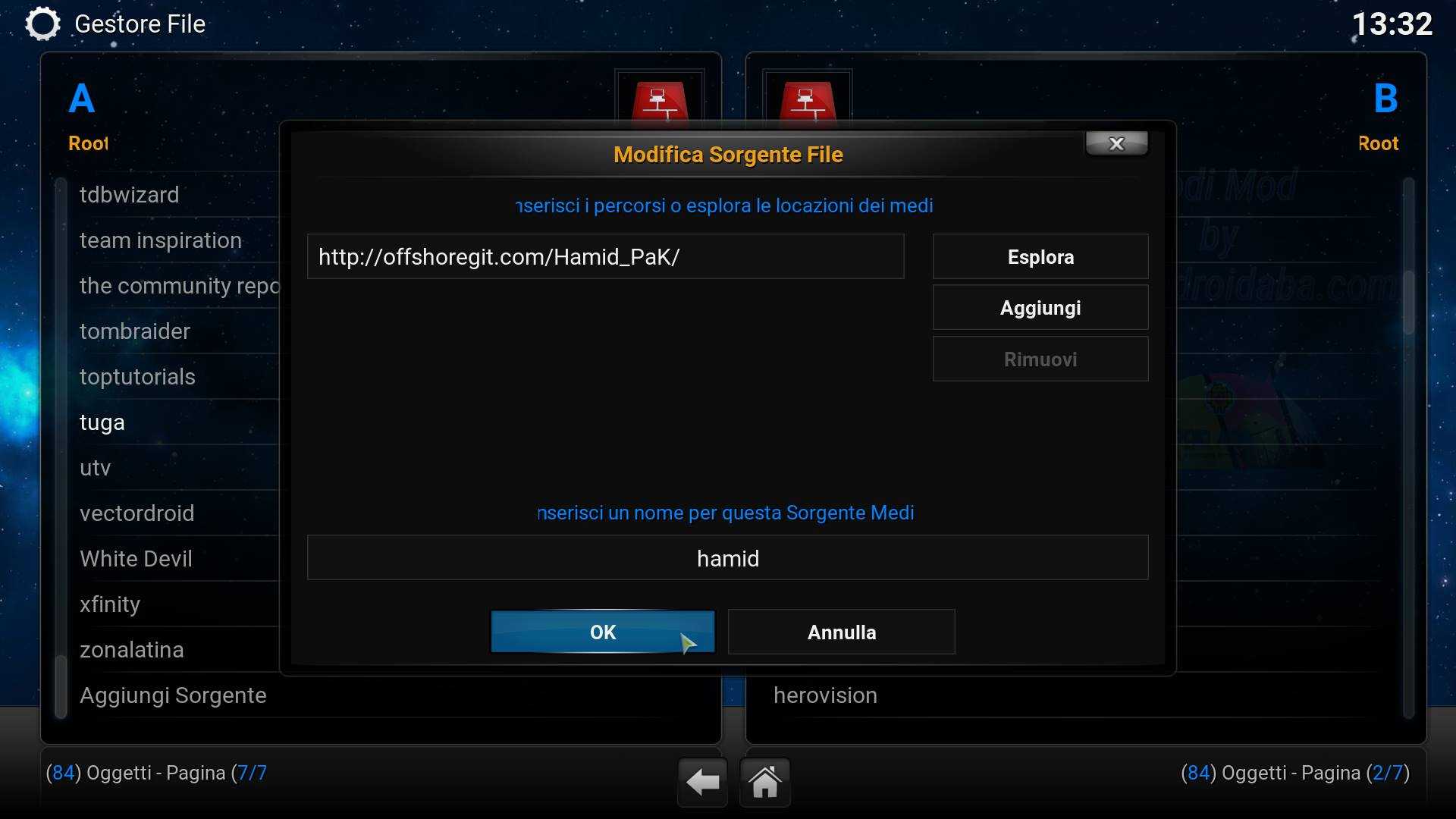Click the red network icon in panel A
Image resolution: width=1456 pixels, height=819 pixels.
(x=660, y=100)
